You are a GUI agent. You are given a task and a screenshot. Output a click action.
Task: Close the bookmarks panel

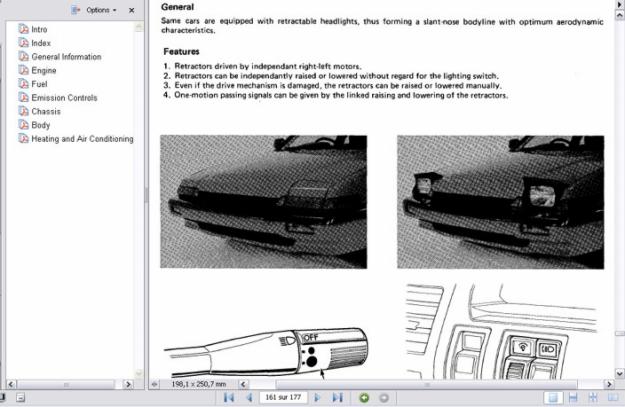point(132,10)
